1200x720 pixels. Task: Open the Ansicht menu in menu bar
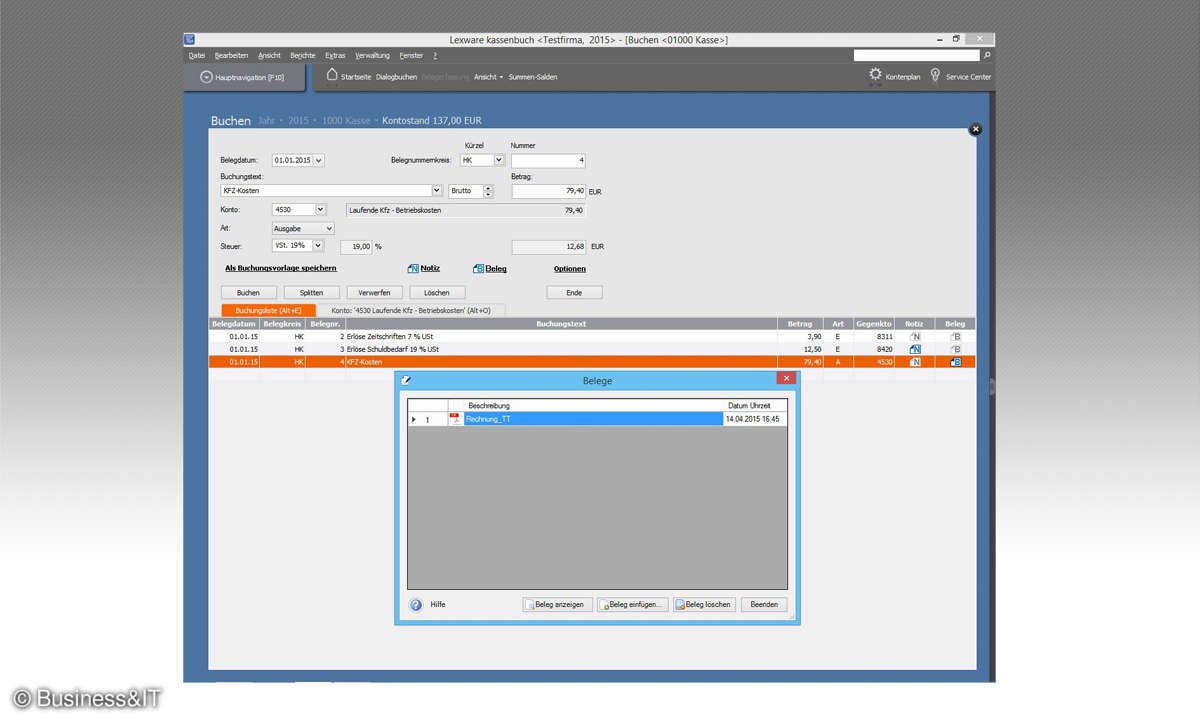point(269,56)
